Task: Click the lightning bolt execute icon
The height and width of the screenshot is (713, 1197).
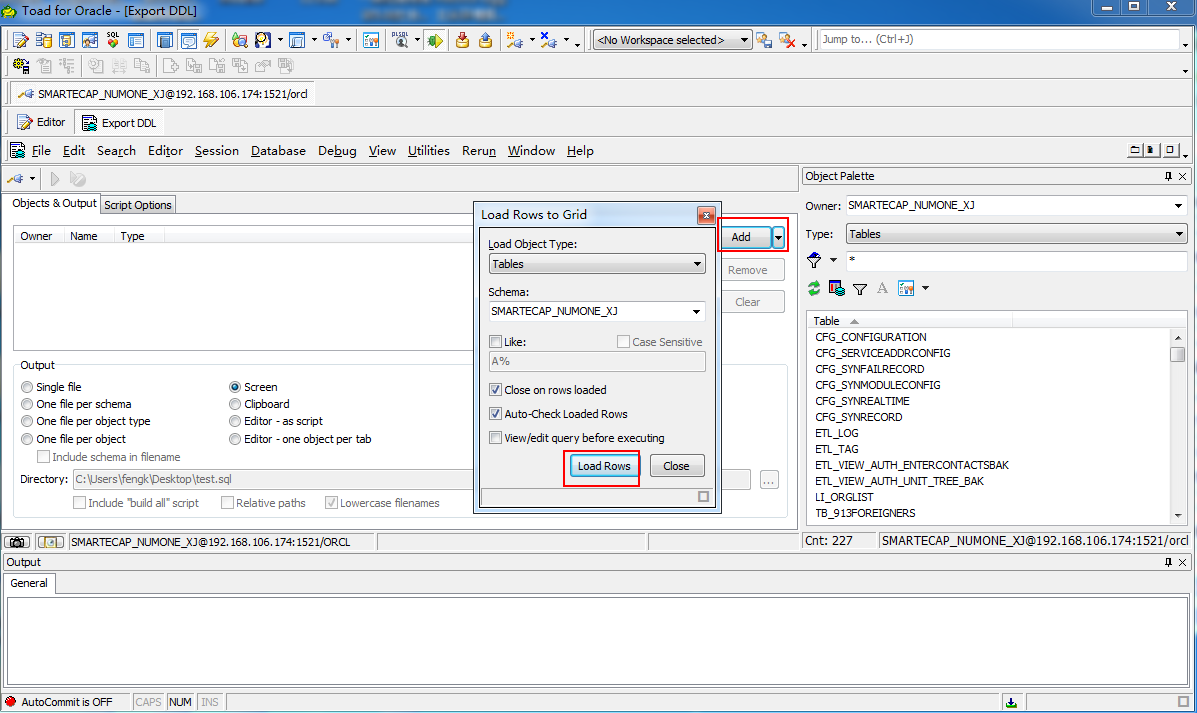Action: (211, 40)
